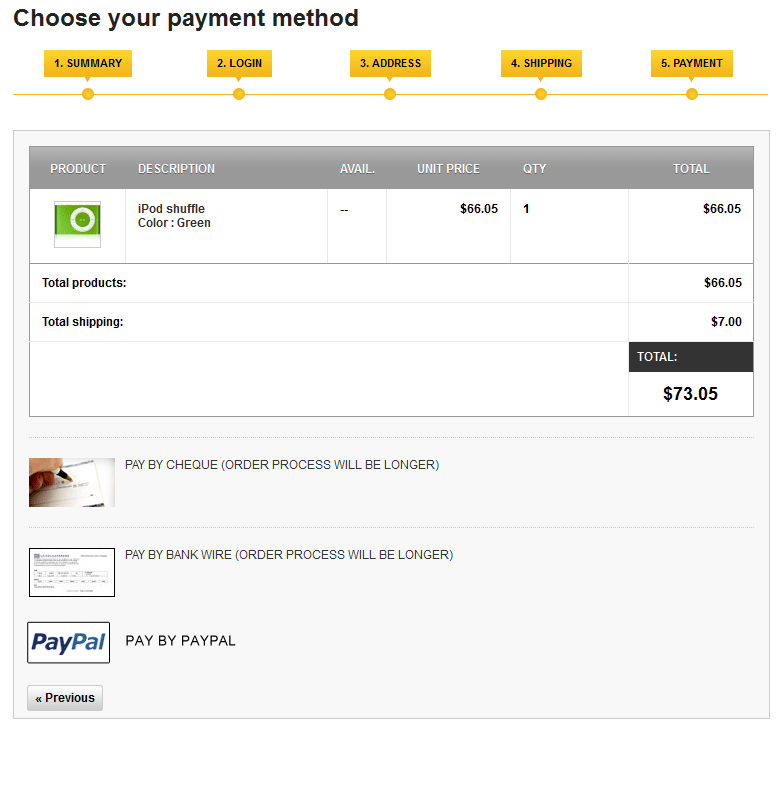Click the Address step progress dot
Viewport: 784px width, 789px height.
click(390, 94)
